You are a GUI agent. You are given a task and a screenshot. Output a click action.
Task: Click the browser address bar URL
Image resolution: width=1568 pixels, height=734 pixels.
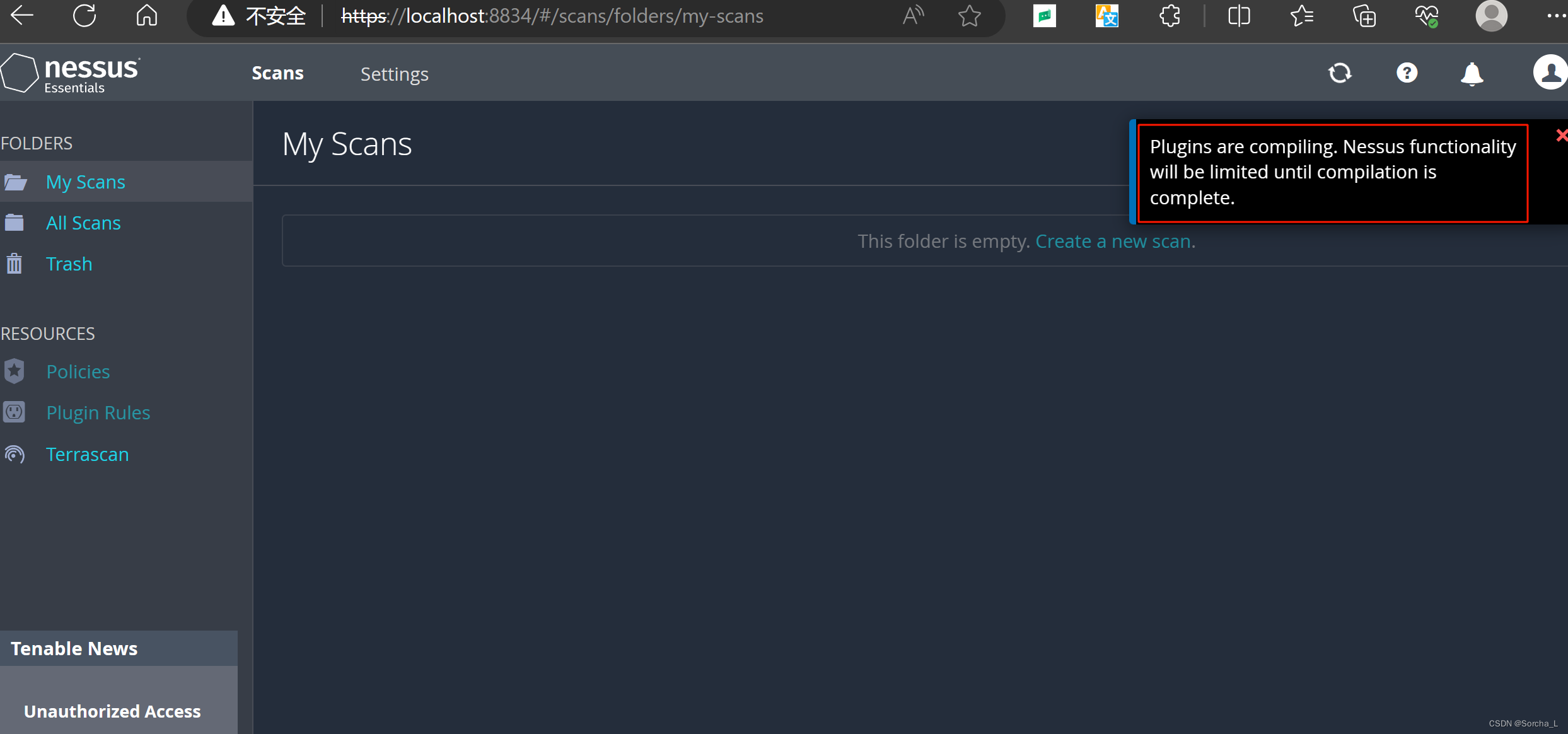552,16
